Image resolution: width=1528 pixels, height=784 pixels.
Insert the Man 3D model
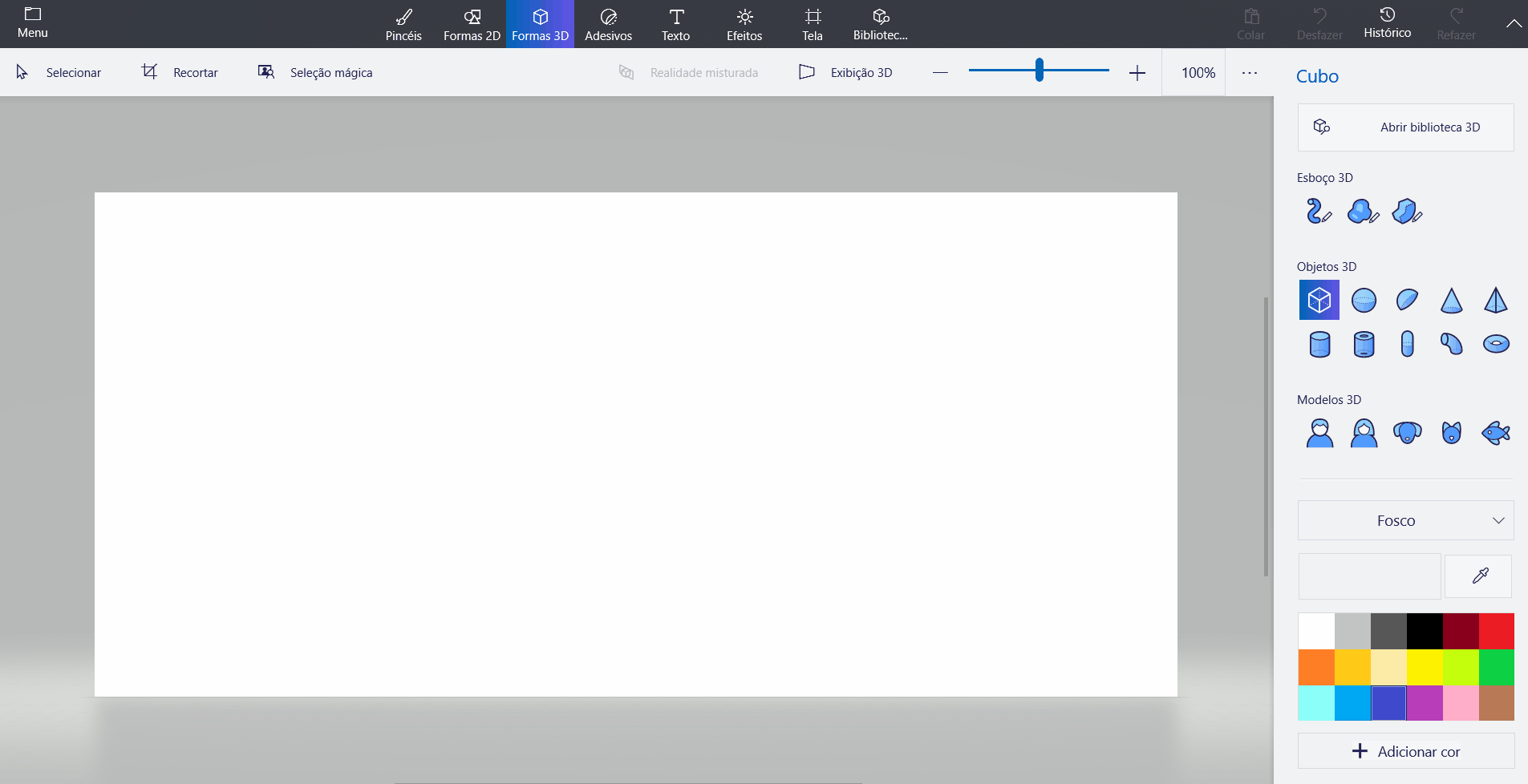pyautogui.click(x=1319, y=433)
